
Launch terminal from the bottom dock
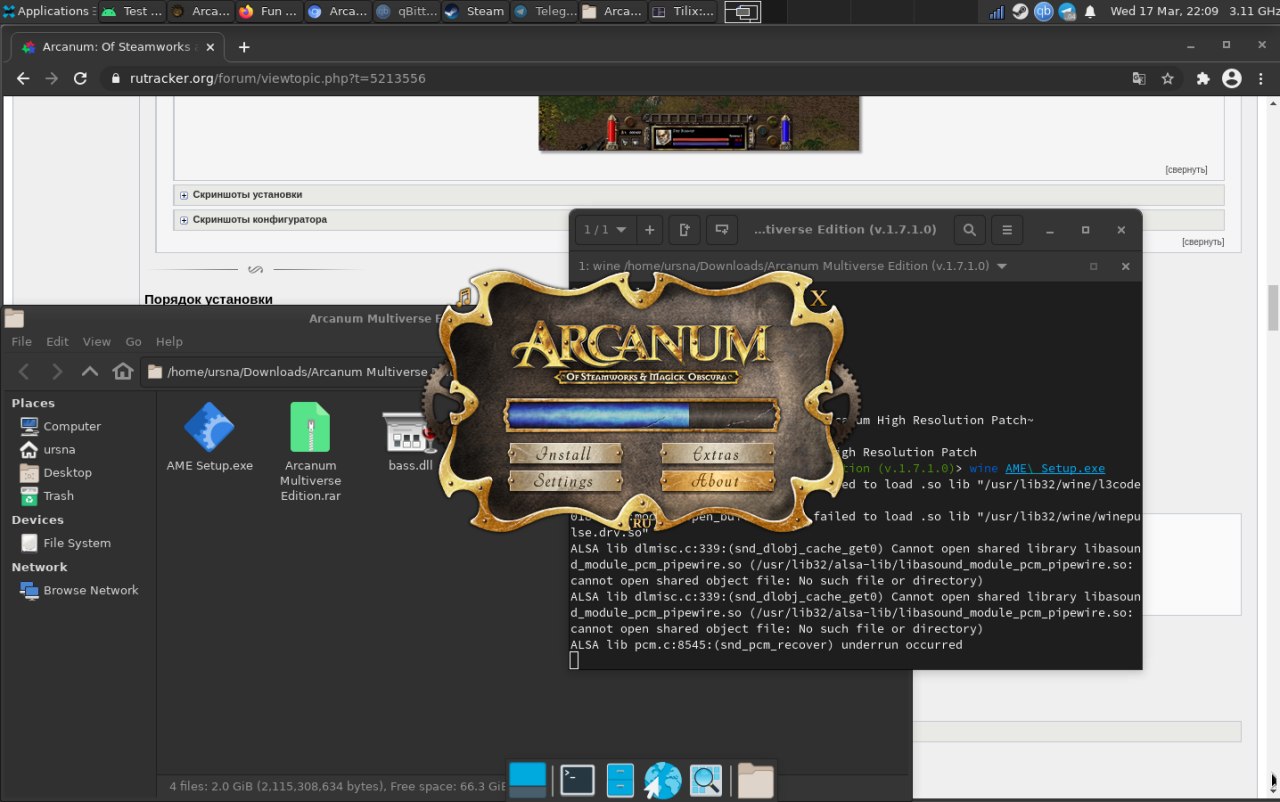tap(578, 779)
